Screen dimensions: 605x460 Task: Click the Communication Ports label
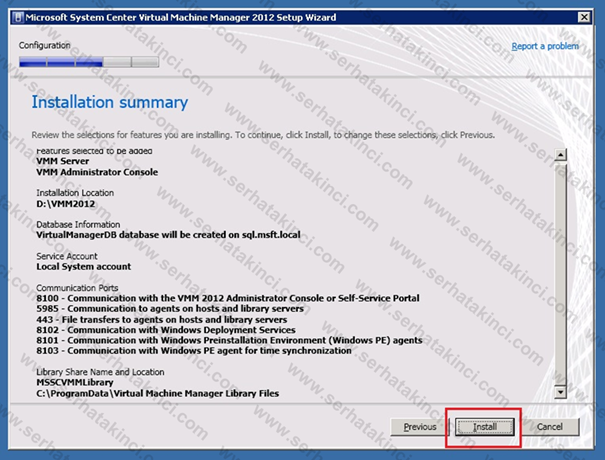click(x=77, y=288)
